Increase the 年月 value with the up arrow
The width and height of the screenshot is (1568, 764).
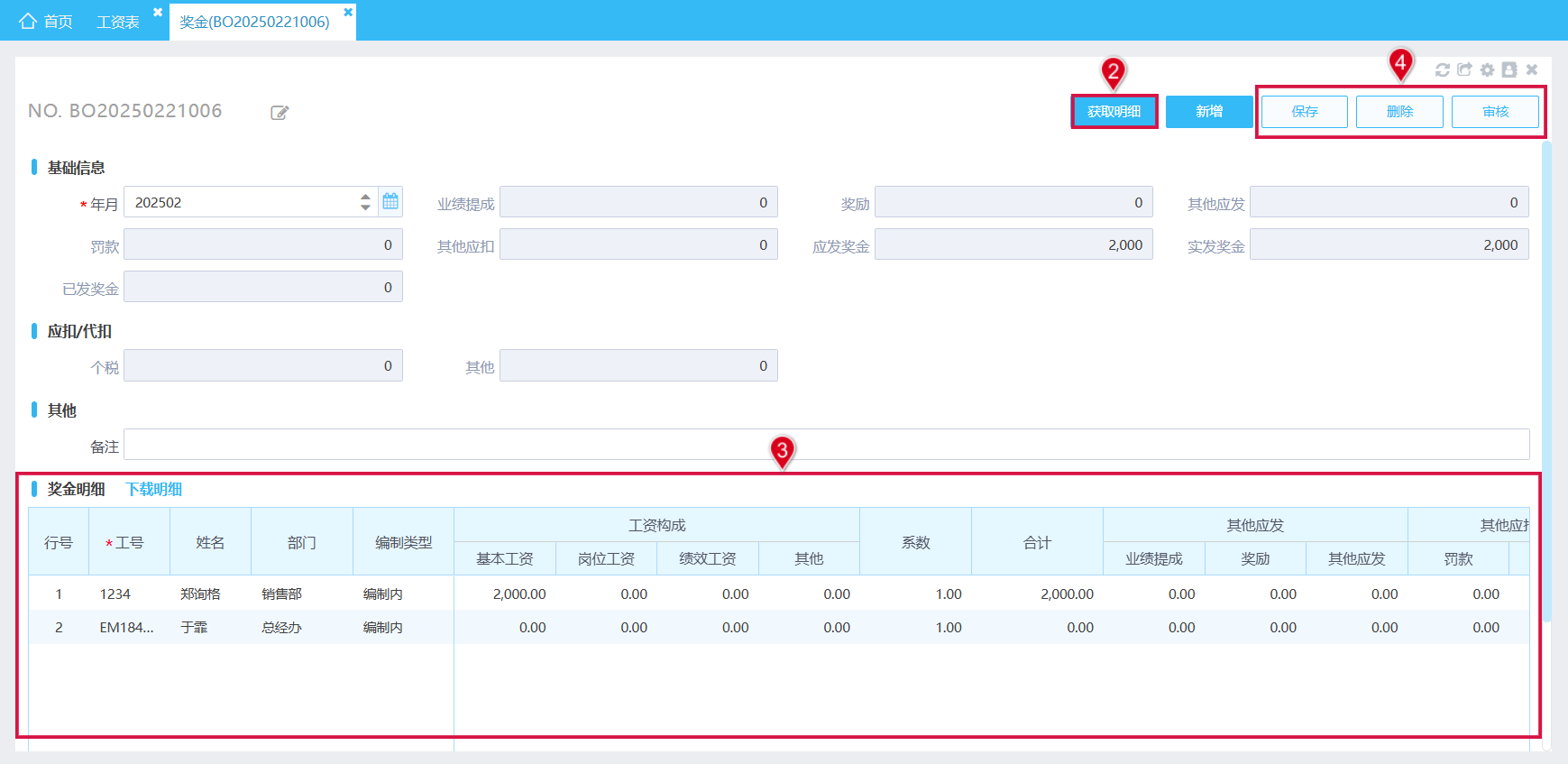(365, 196)
